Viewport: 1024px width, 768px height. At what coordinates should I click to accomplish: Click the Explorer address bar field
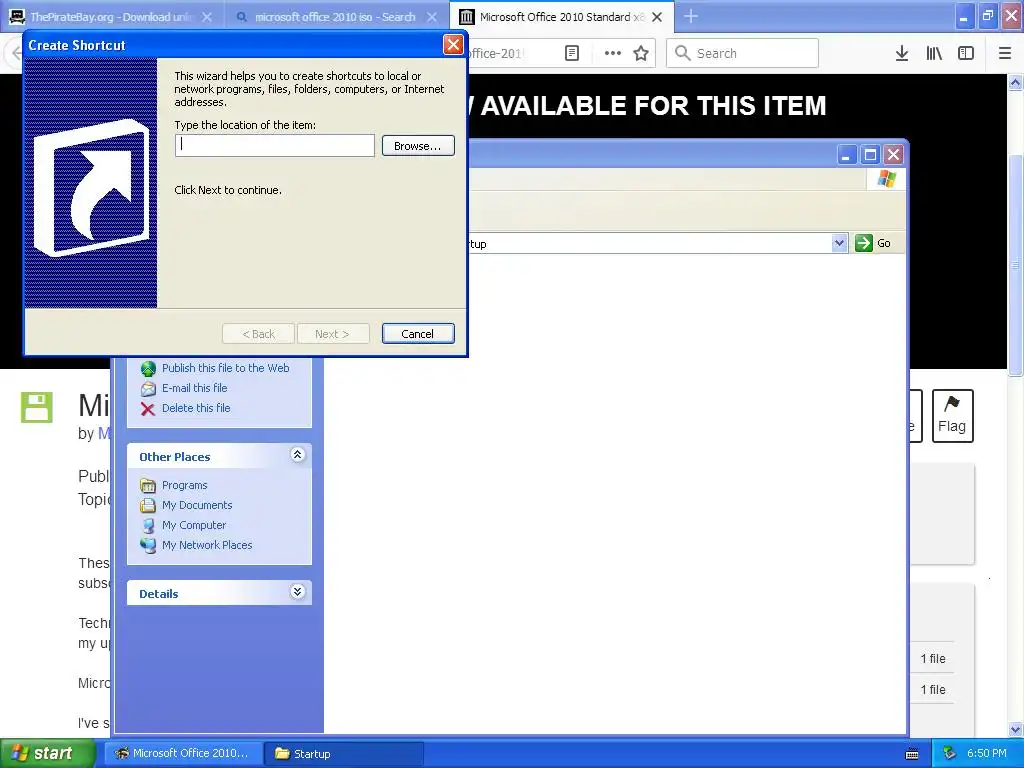click(x=650, y=244)
